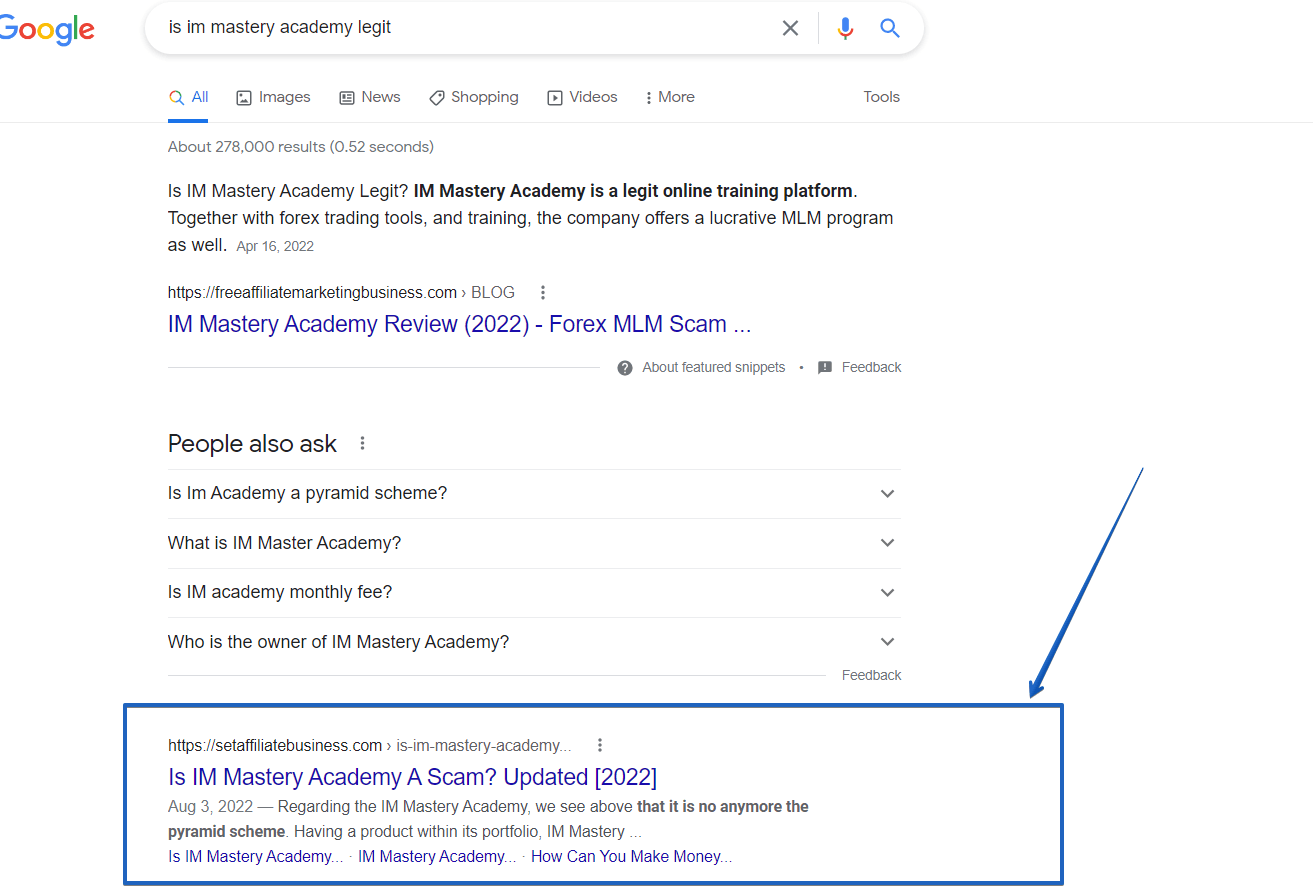1313x889 pixels.
Task: Start voice search with microphone icon
Action: [846, 28]
